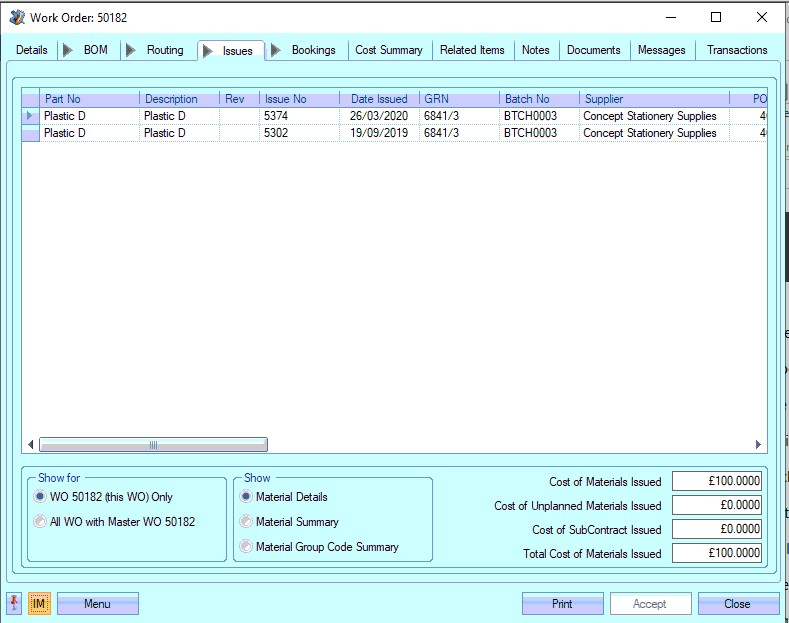Click the arrow icon before BOM tab
Screen dimensions: 789x623
tap(68, 50)
